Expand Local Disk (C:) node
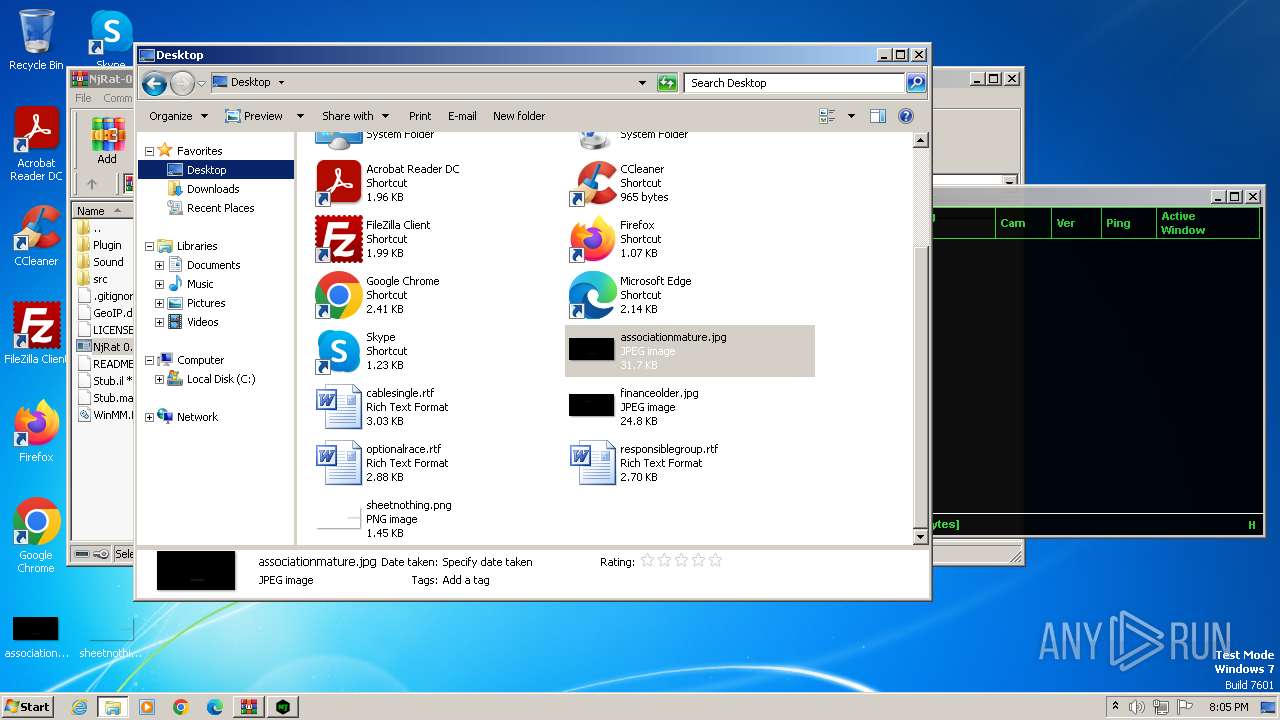1280x720 pixels. coord(159,379)
